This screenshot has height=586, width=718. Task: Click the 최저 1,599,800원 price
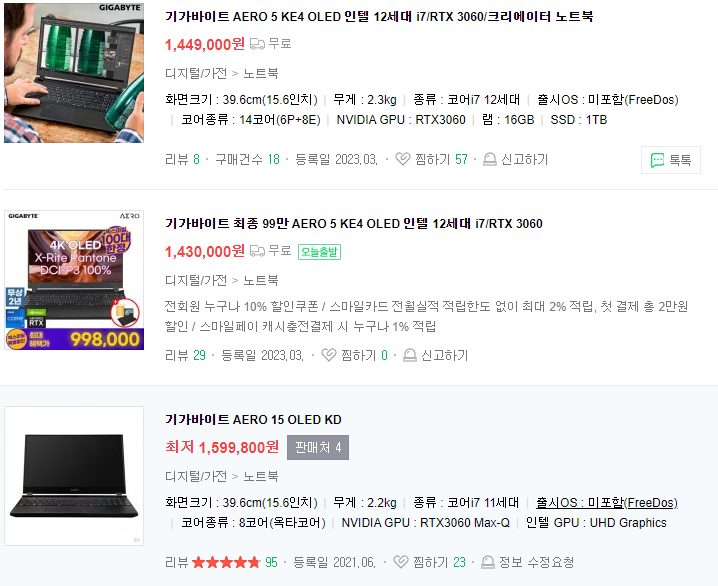(222, 447)
